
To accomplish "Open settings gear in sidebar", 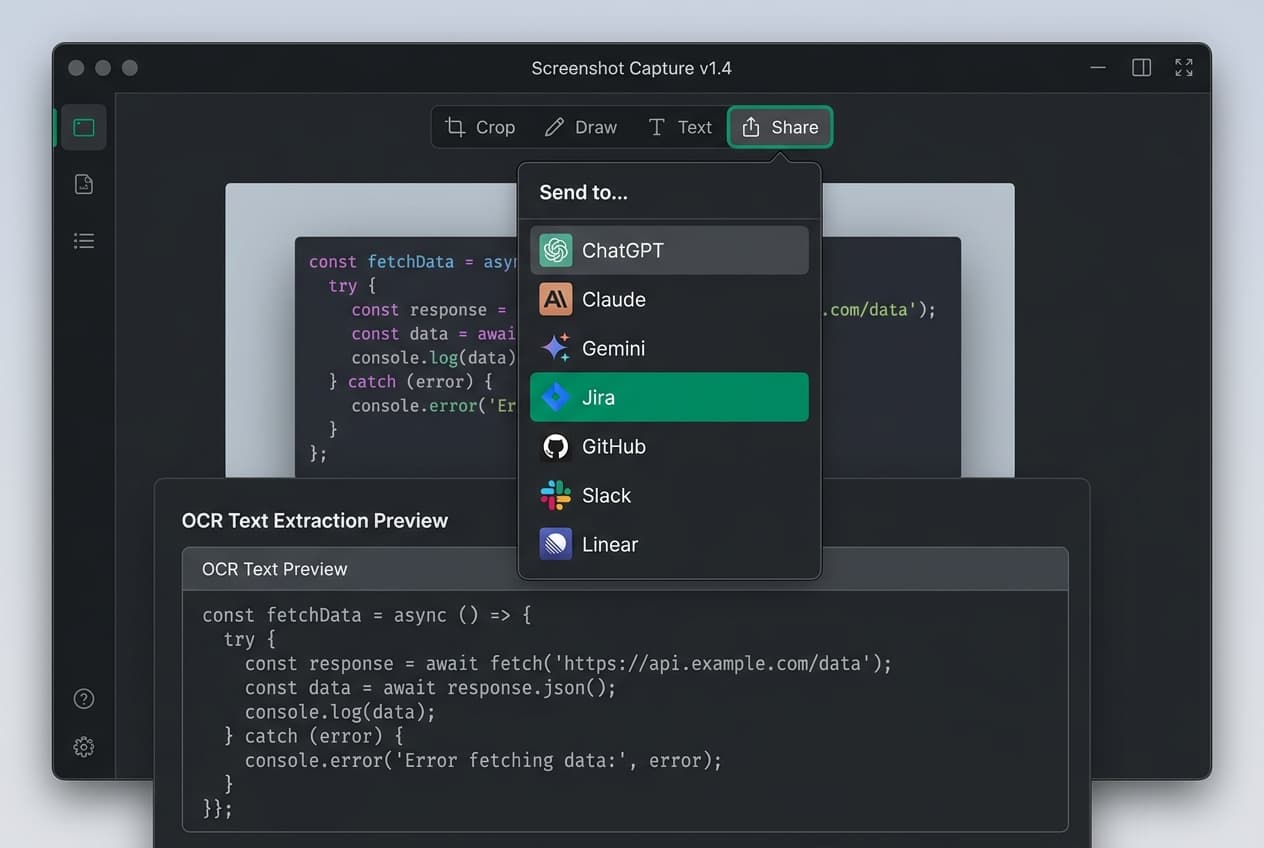I will coord(84,747).
